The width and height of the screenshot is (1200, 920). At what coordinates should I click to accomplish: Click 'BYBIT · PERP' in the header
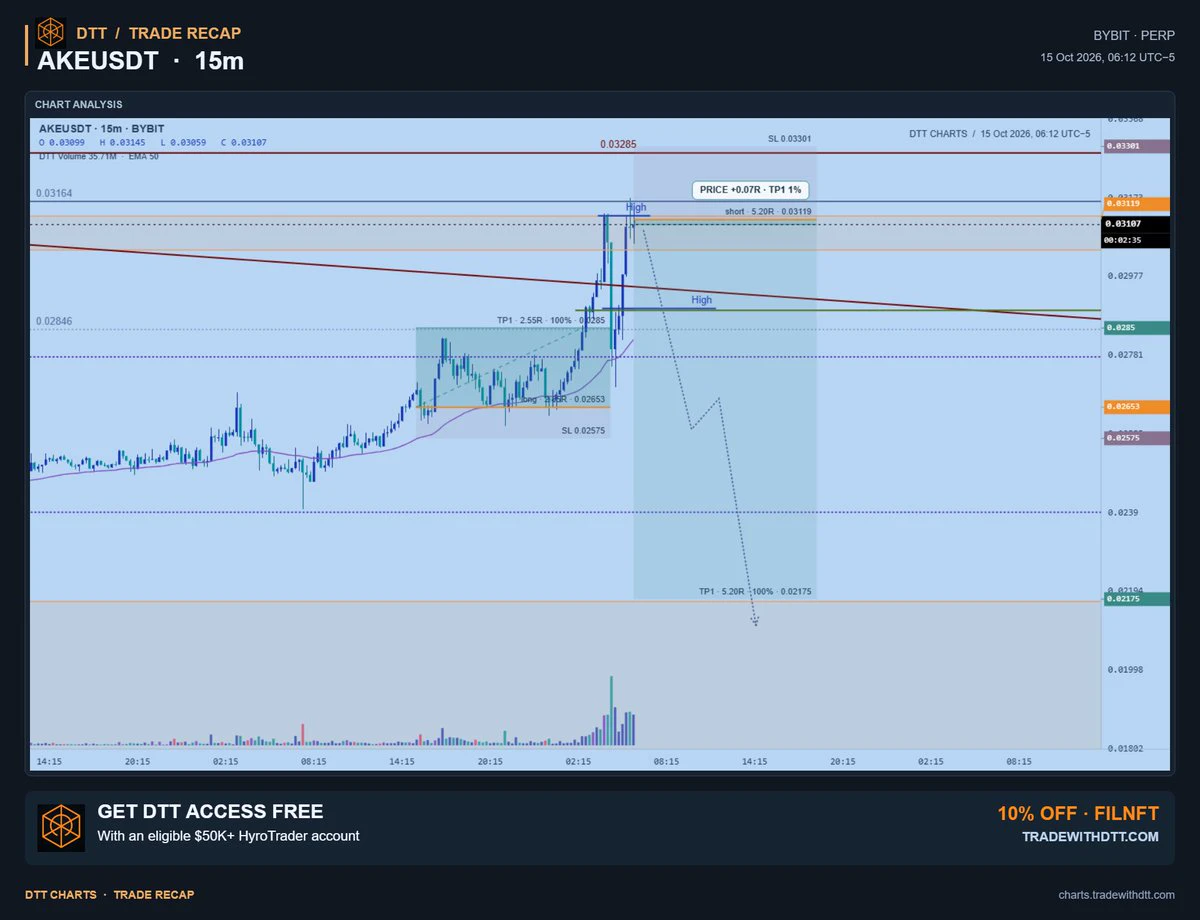coord(1135,35)
